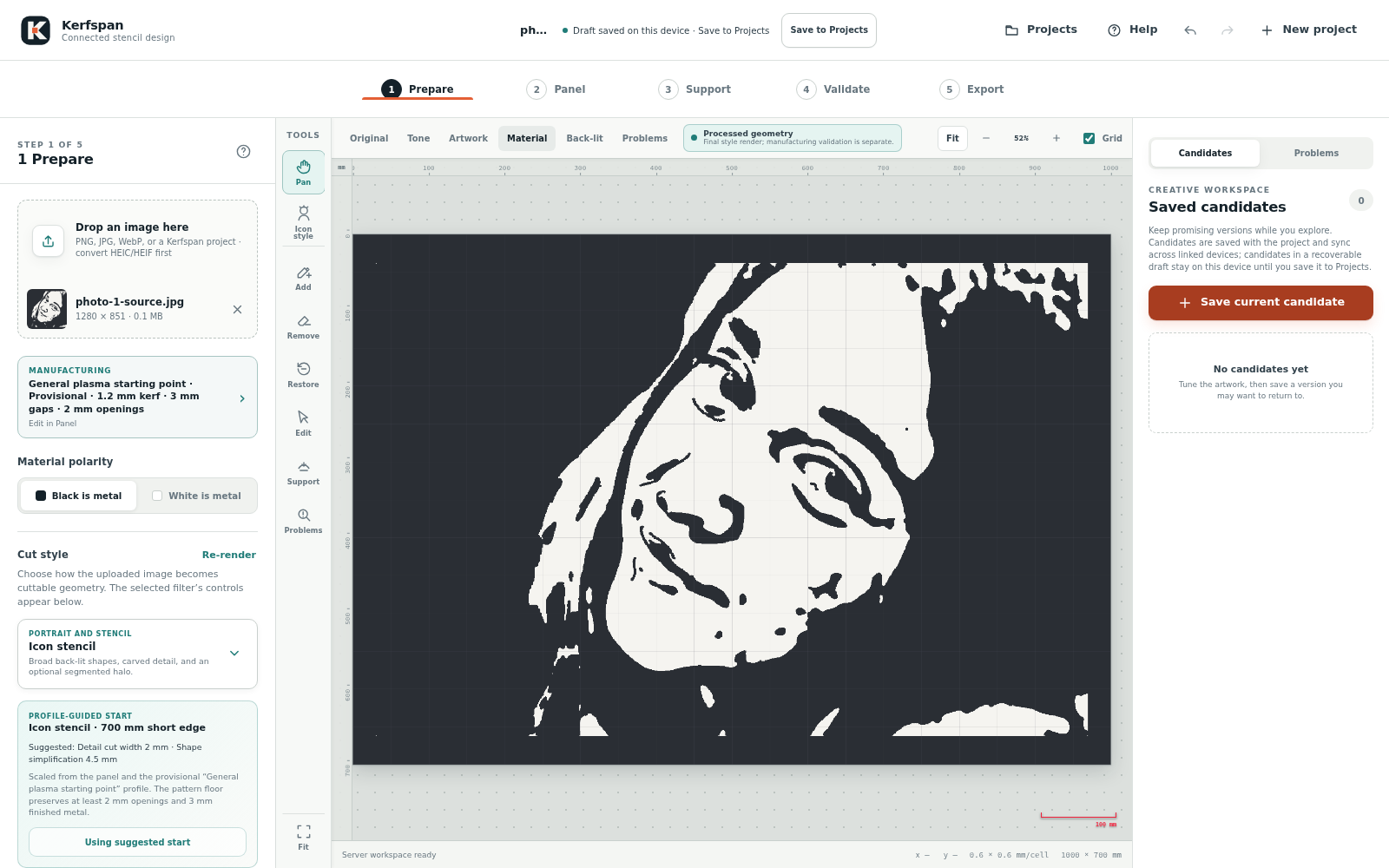
Task: Zoom out with the minus icon
Action: (x=986, y=138)
